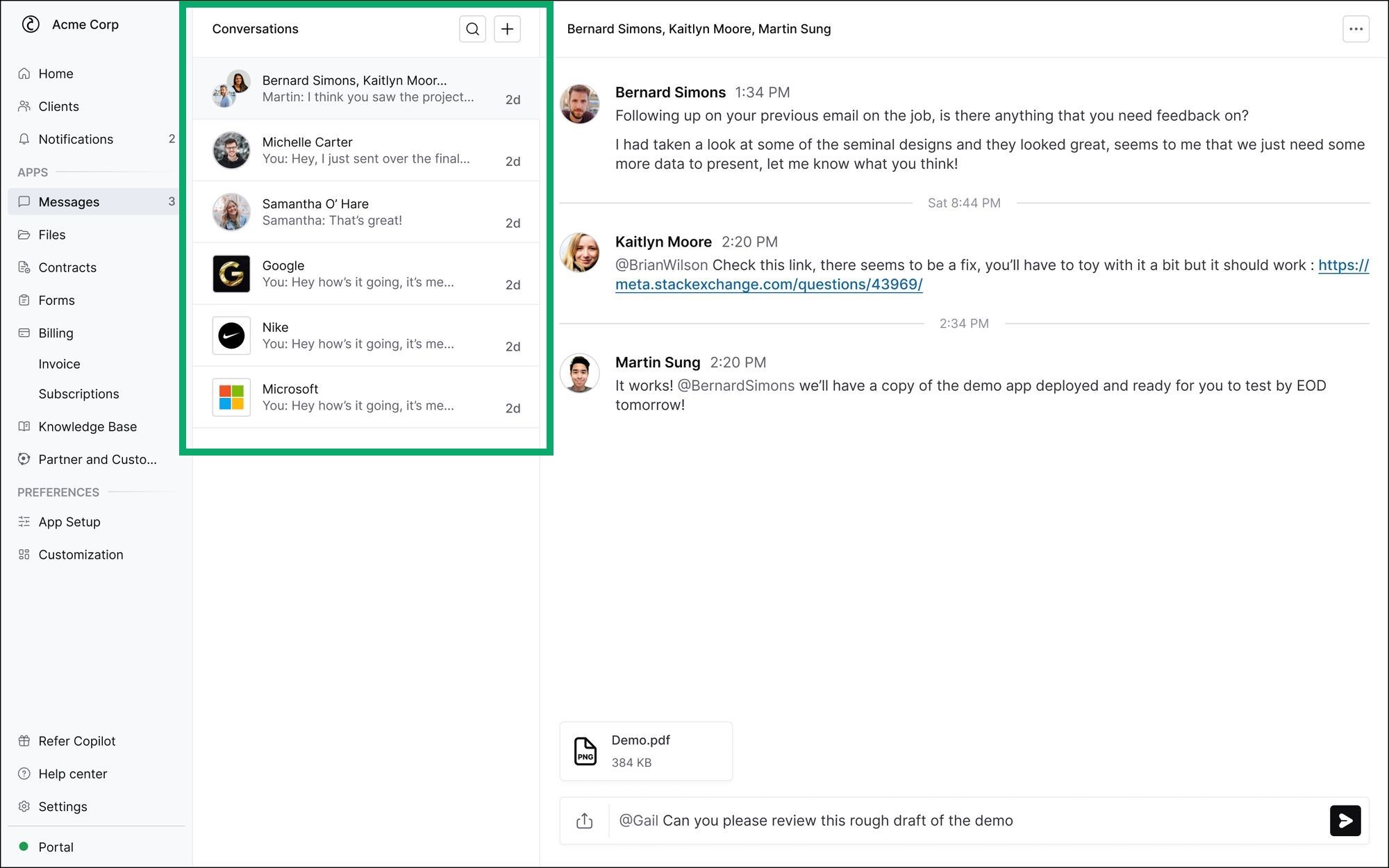
Task: Click the Settings gear icon
Action: click(24, 806)
